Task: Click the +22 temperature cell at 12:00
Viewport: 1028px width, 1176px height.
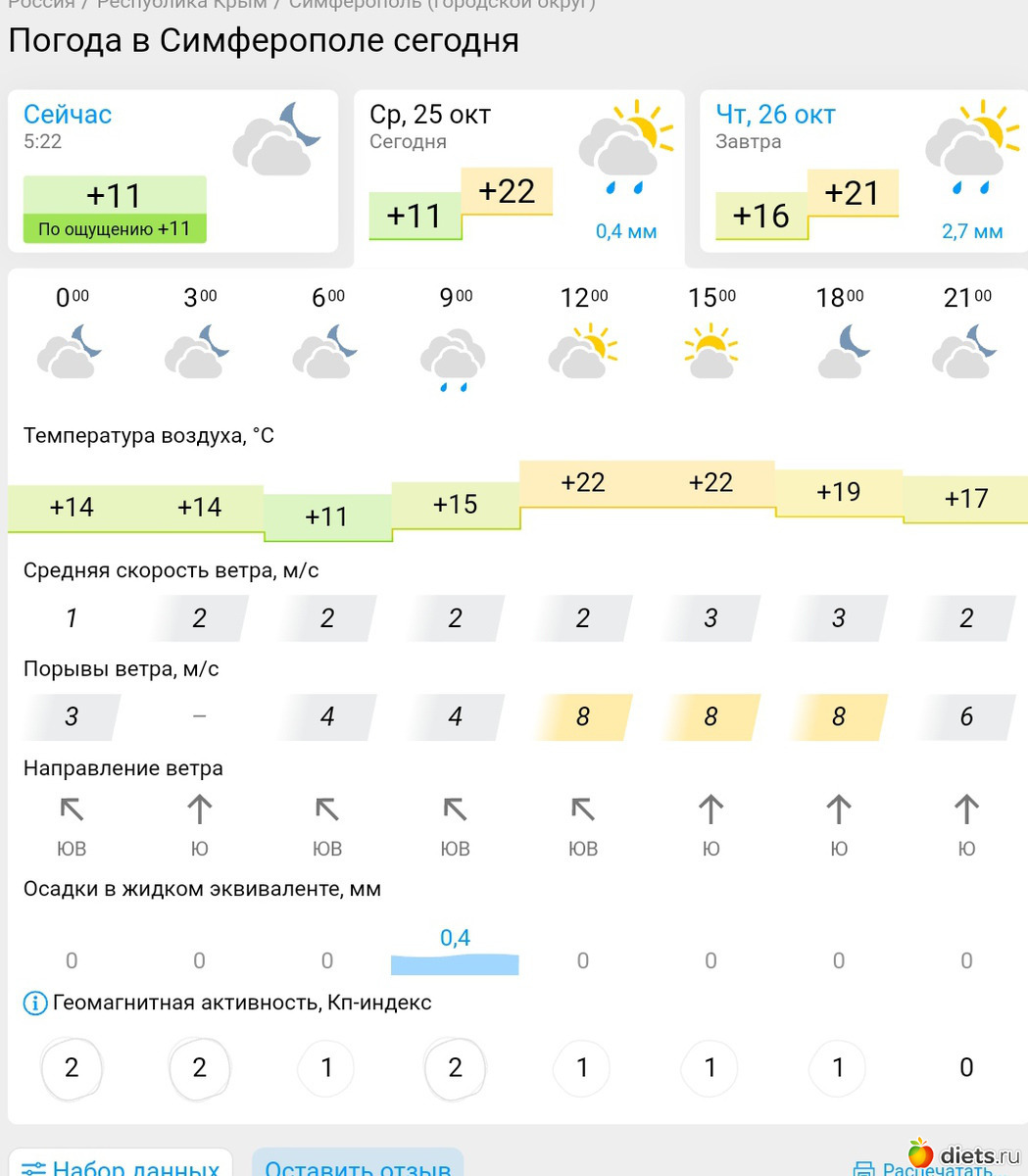Action: click(583, 482)
